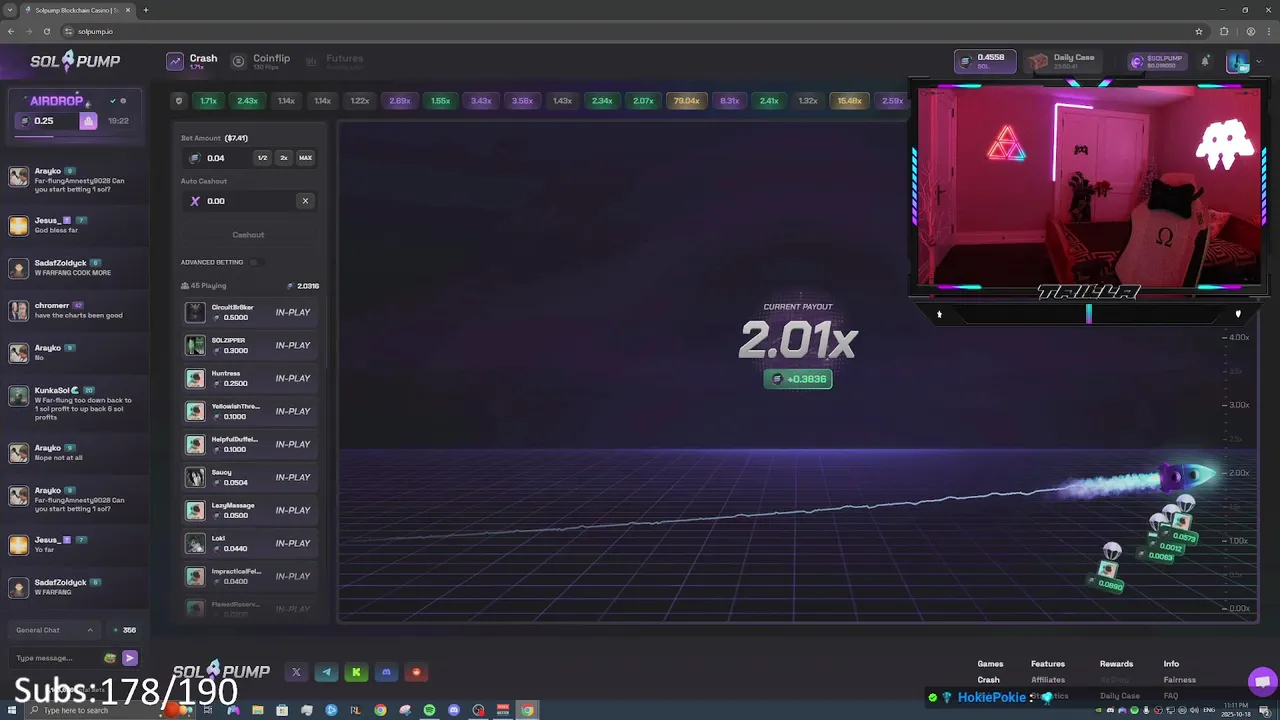Halve the bet with 1/2 button

[262, 158]
